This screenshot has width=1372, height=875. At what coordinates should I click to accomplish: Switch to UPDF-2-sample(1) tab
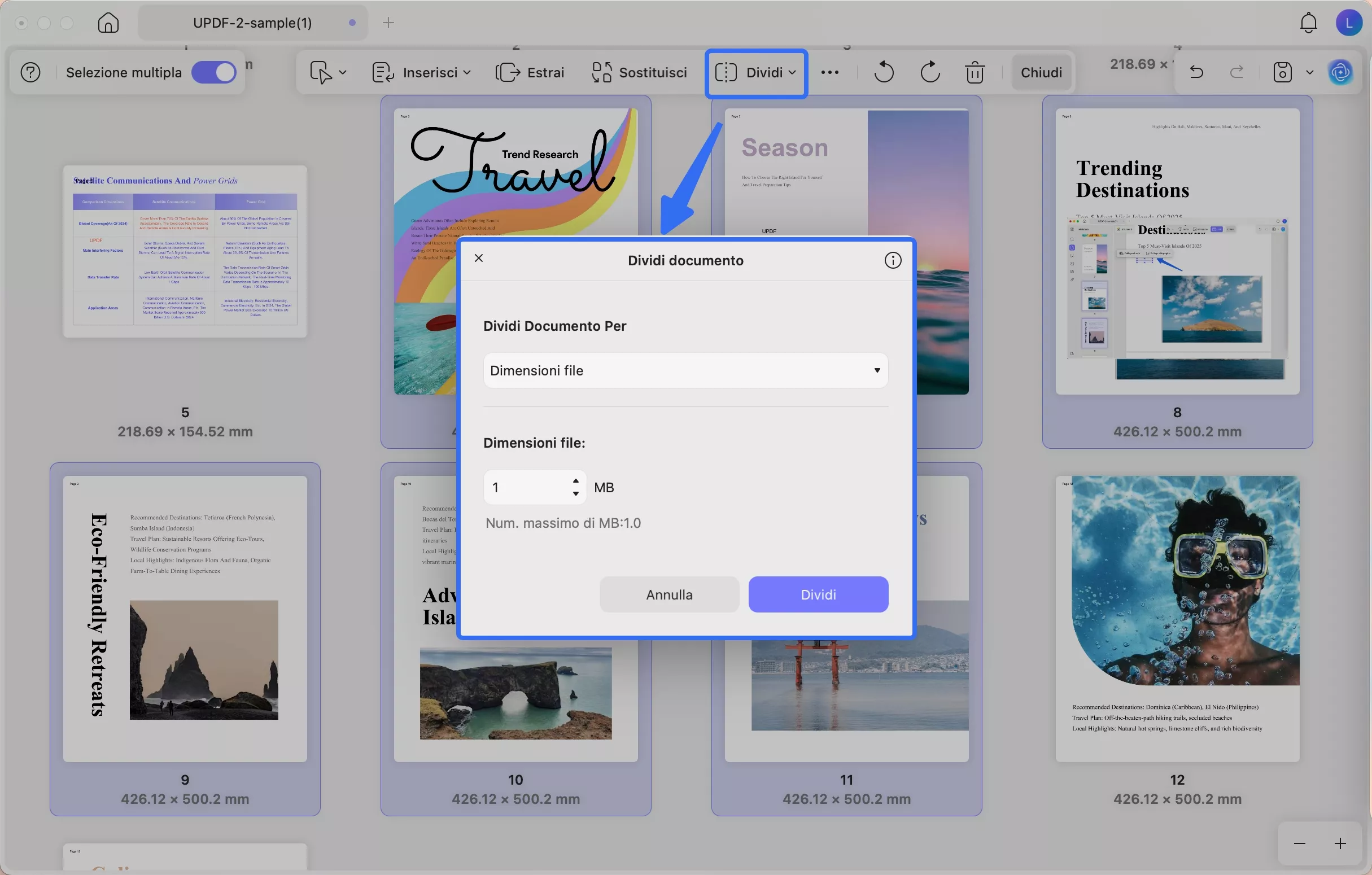click(x=252, y=23)
